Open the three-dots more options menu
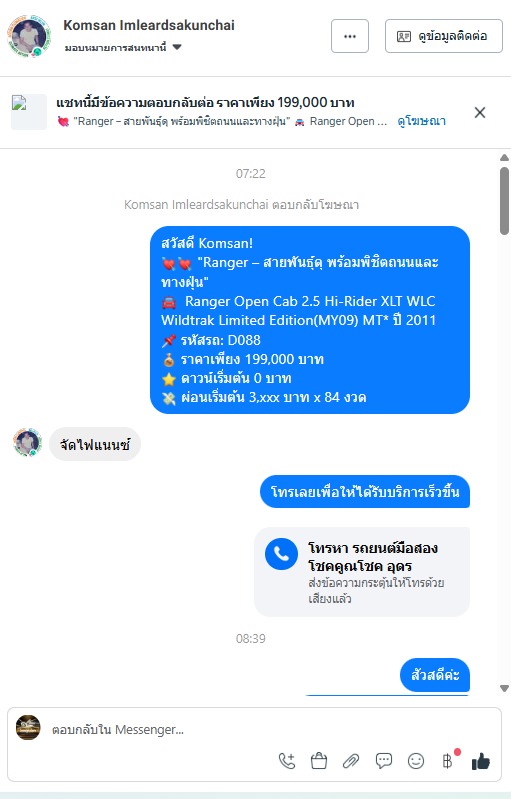 click(349, 36)
